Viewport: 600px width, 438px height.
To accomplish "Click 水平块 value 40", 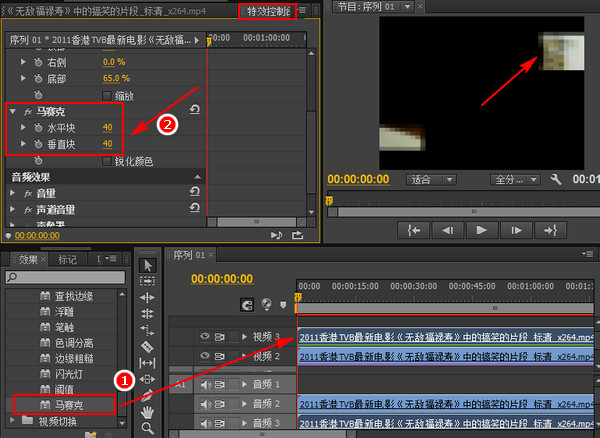I will [x=108, y=127].
